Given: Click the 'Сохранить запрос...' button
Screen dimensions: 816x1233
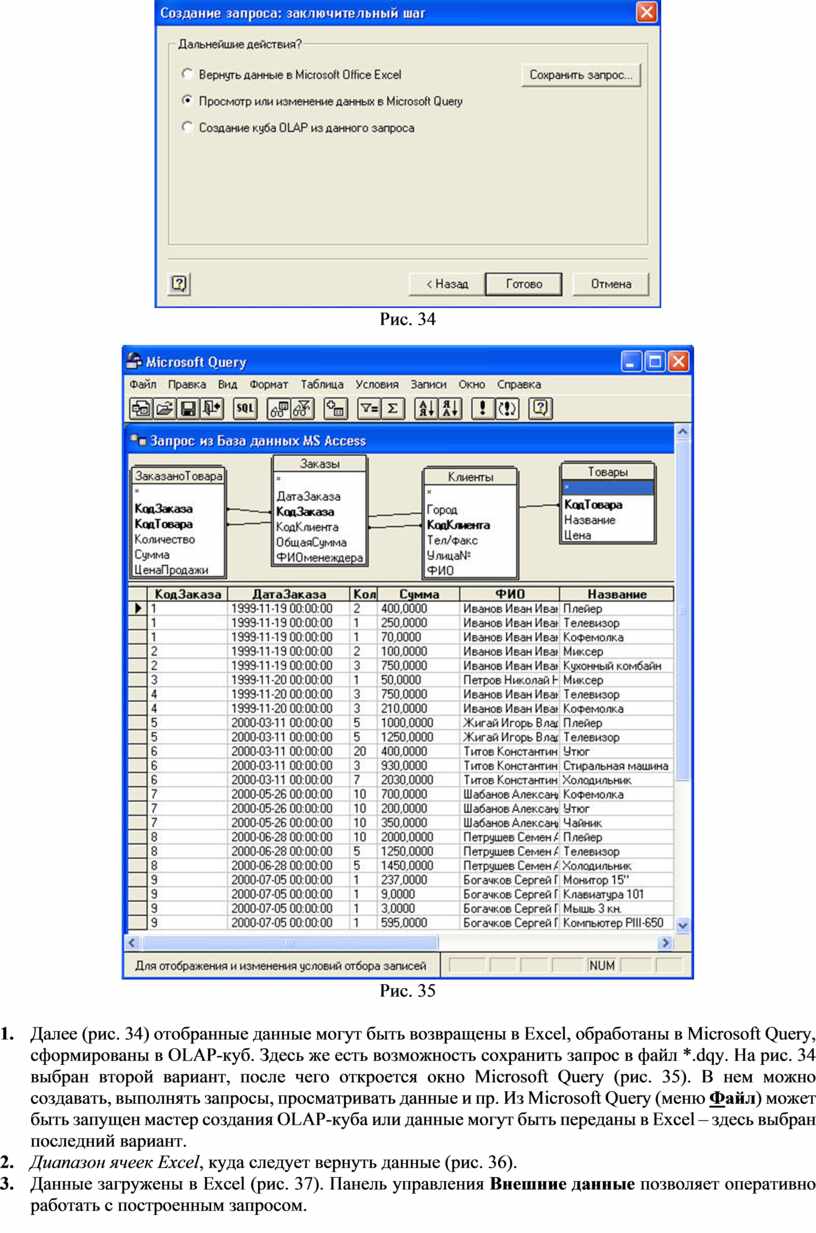Looking at the screenshot, I should (x=581, y=75).
